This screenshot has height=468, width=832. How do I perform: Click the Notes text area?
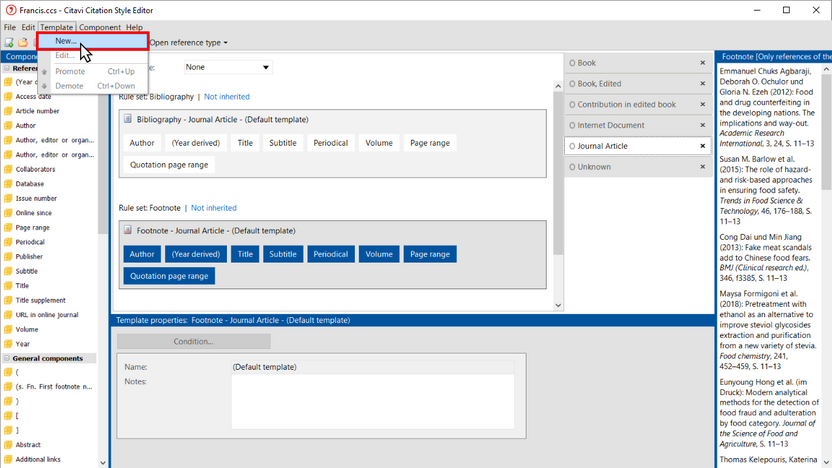click(372, 401)
